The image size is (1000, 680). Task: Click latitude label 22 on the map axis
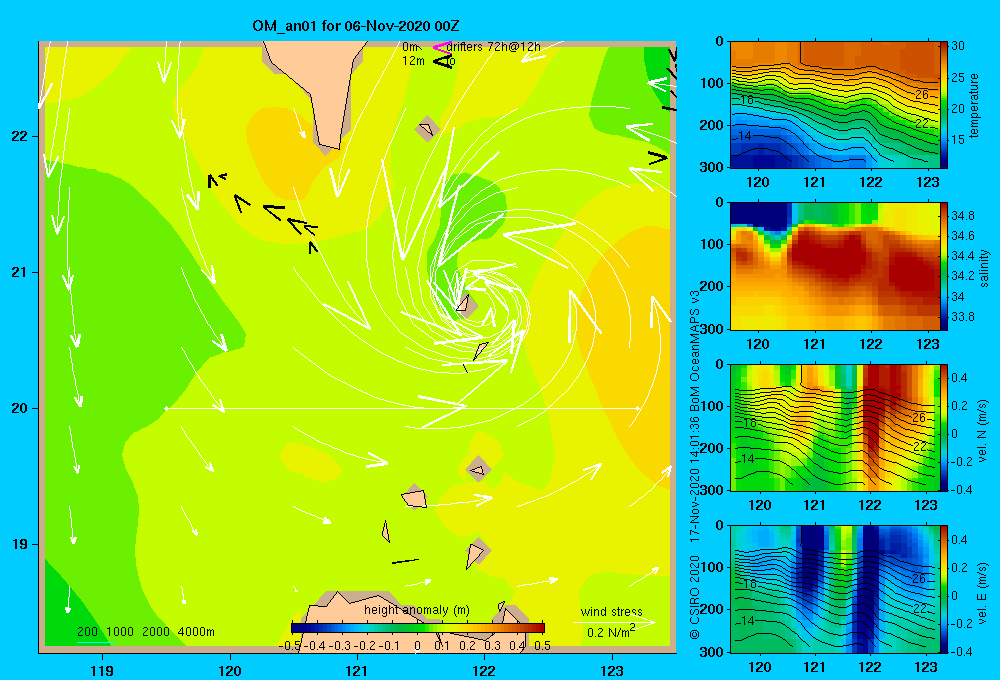coord(19,136)
